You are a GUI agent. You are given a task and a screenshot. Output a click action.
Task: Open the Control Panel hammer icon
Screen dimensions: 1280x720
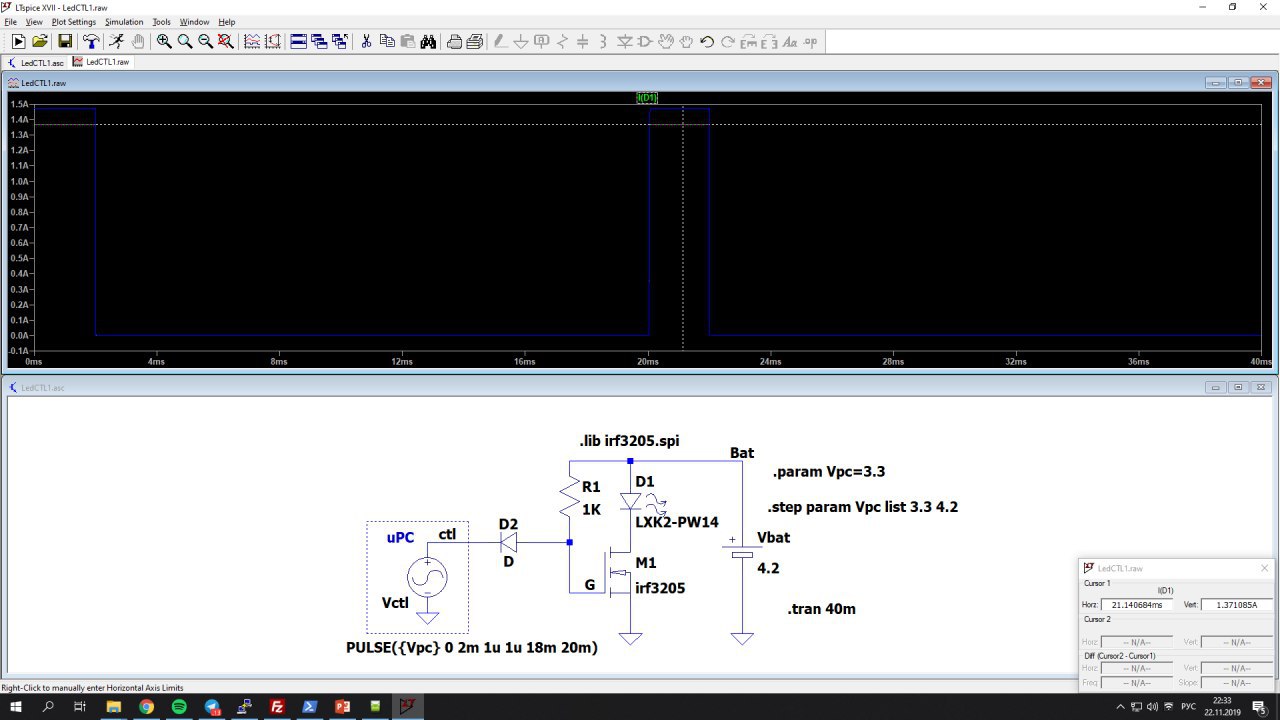(91, 41)
